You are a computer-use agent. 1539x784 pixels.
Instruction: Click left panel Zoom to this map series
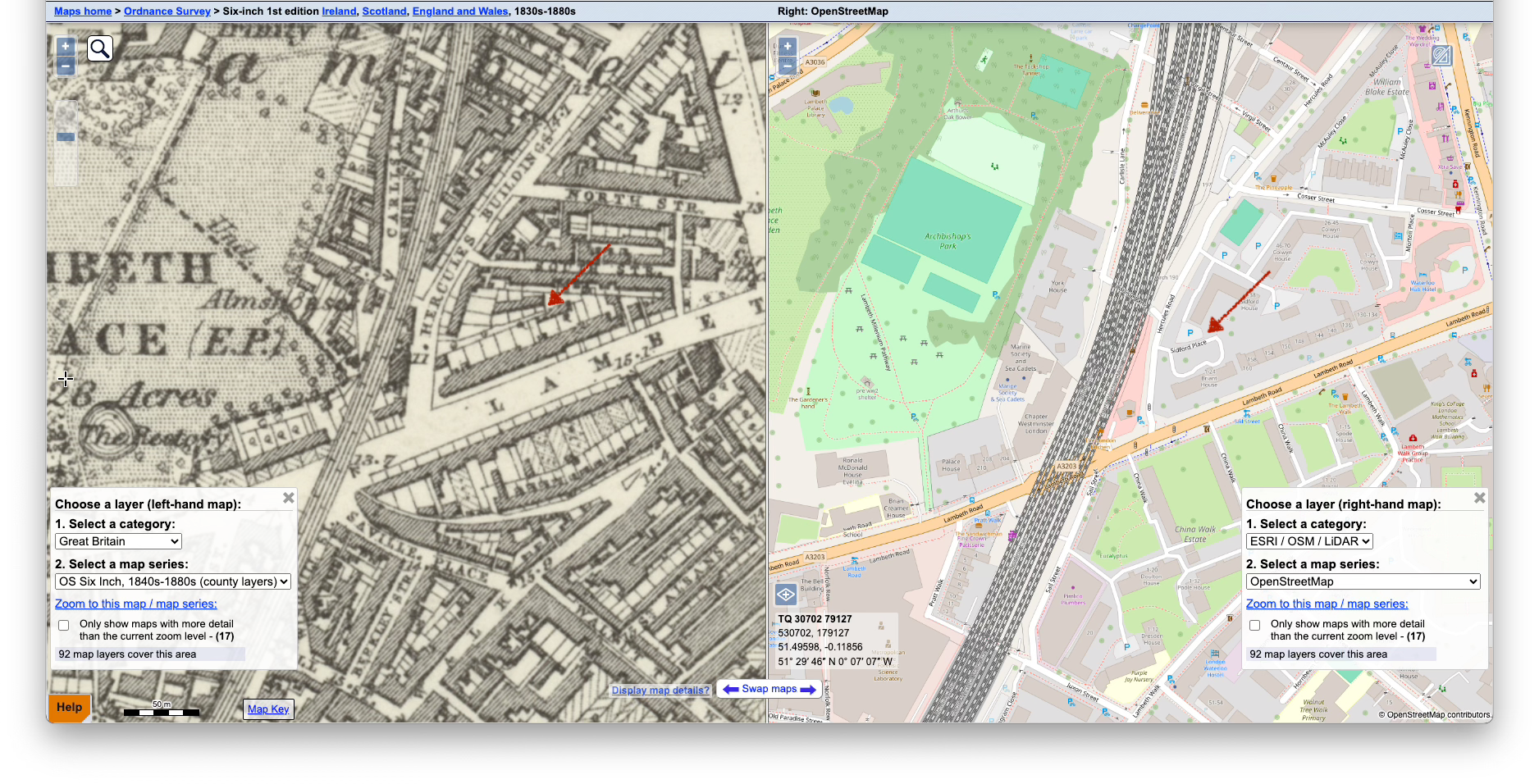[x=136, y=604]
